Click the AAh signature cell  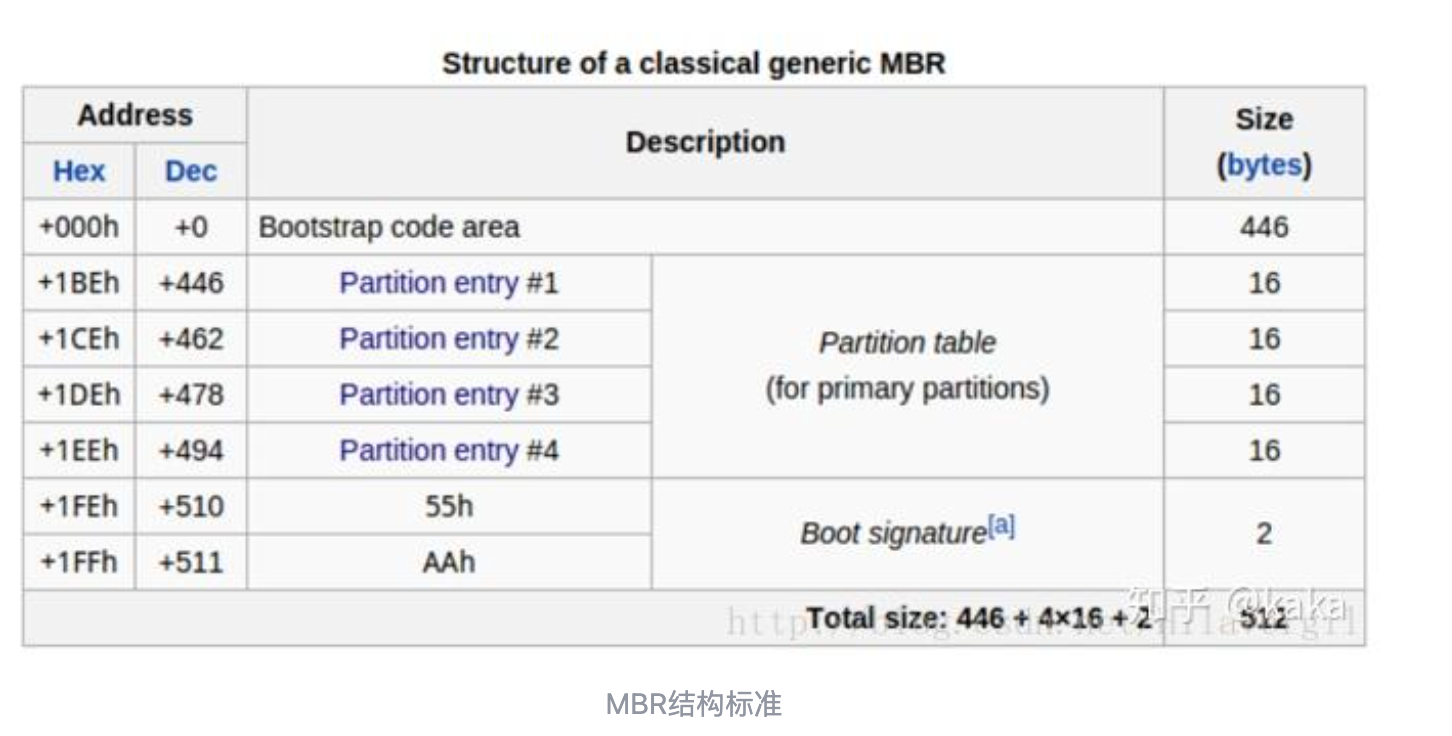tap(449, 562)
